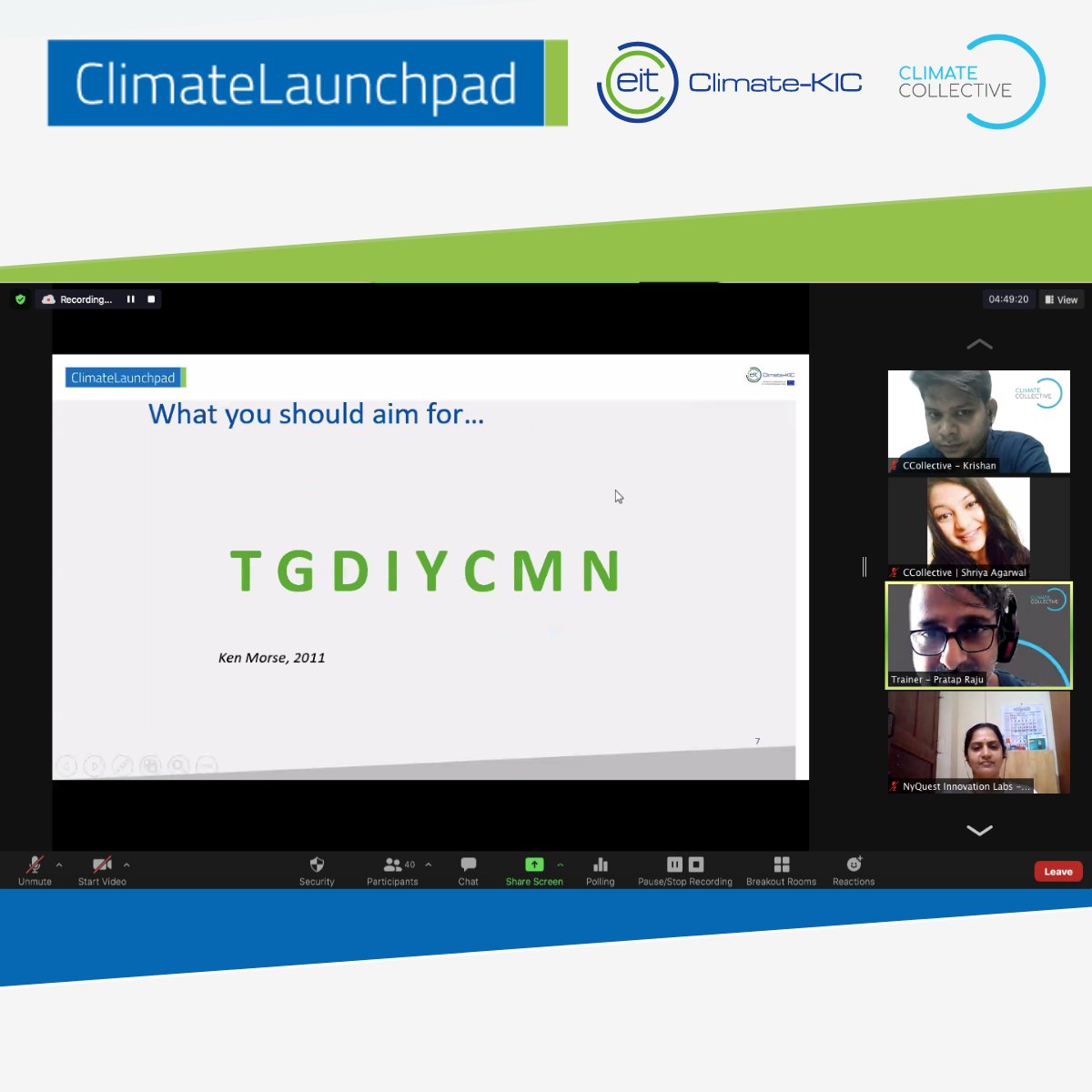Click the EIT Climate-KIC header logo
The width and height of the screenshot is (1092, 1092).
(729, 83)
